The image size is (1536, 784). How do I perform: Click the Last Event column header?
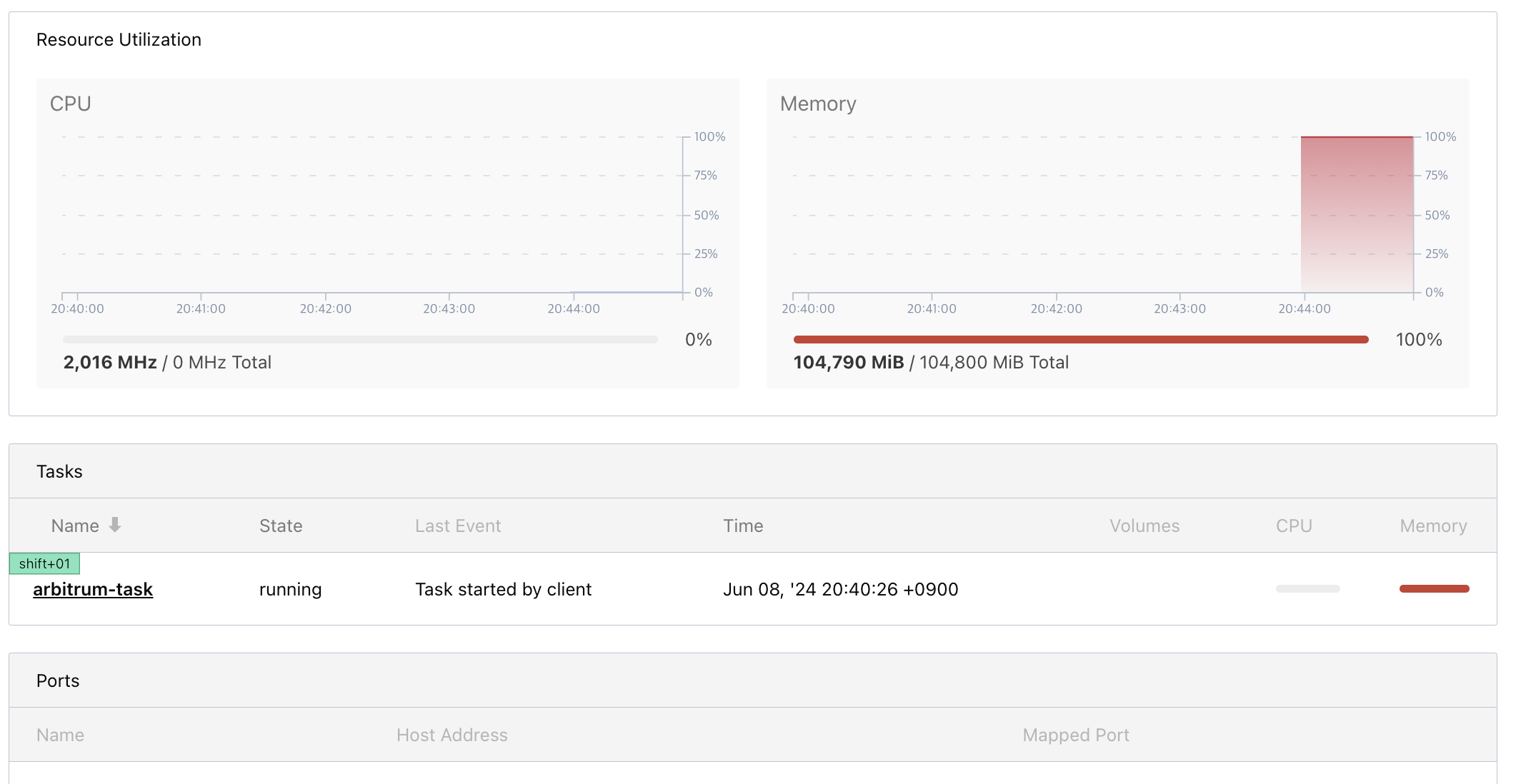458,526
